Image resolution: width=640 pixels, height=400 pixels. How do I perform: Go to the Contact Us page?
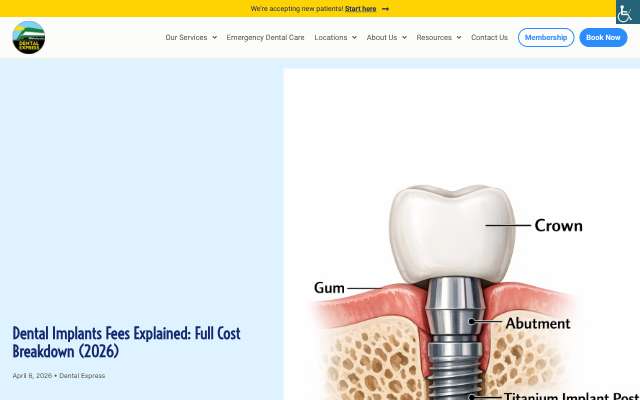[x=489, y=37]
